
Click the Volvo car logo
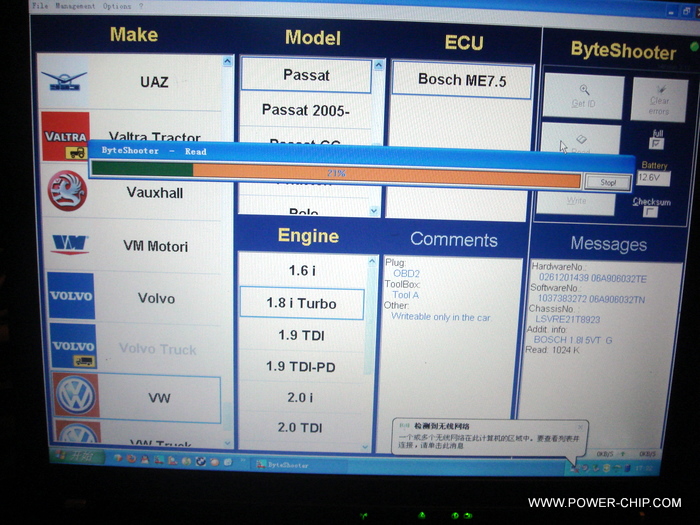pyautogui.click(x=71, y=296)
